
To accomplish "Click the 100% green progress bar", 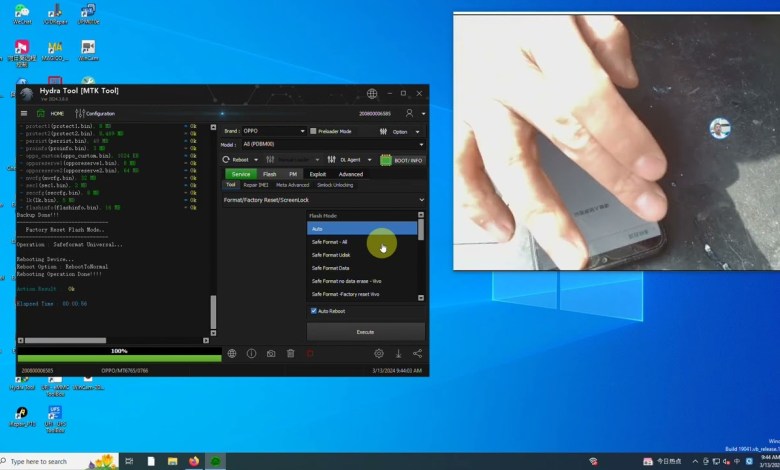I will tap(119, 358).
